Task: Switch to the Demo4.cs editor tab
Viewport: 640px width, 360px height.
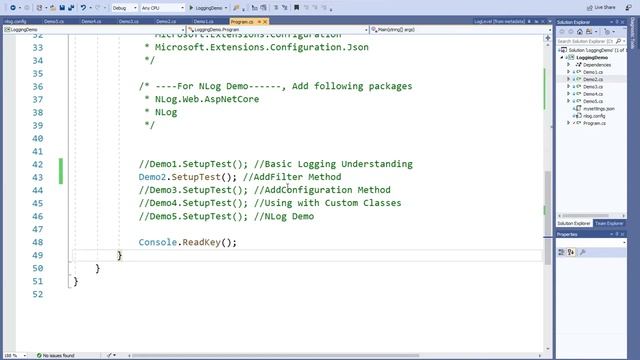Action: pyautogui.click(x=91, y=22)
